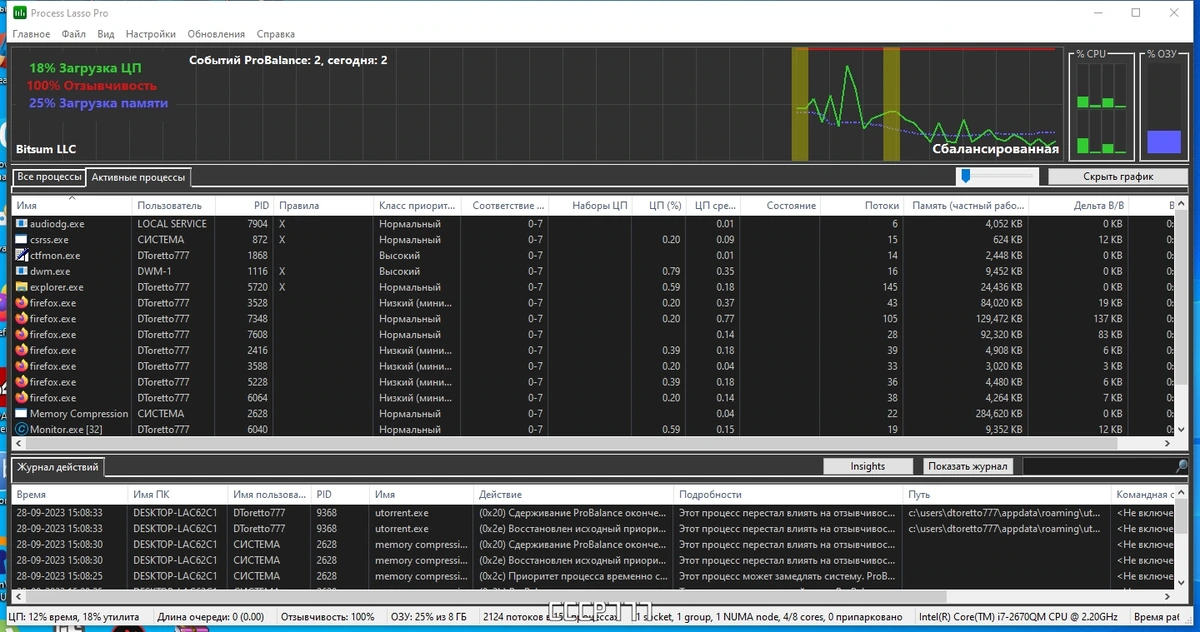This screenshot has width=1200, height=632.
Task: Click the Intel Core i7-2670QM status text
Action: (1016, 617)
